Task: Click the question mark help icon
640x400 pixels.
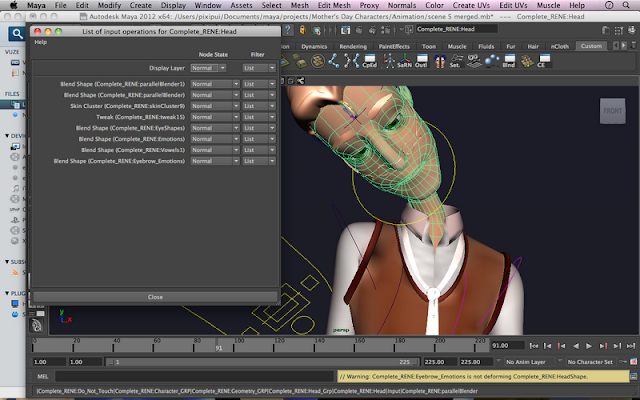Action: pos(288,29)
